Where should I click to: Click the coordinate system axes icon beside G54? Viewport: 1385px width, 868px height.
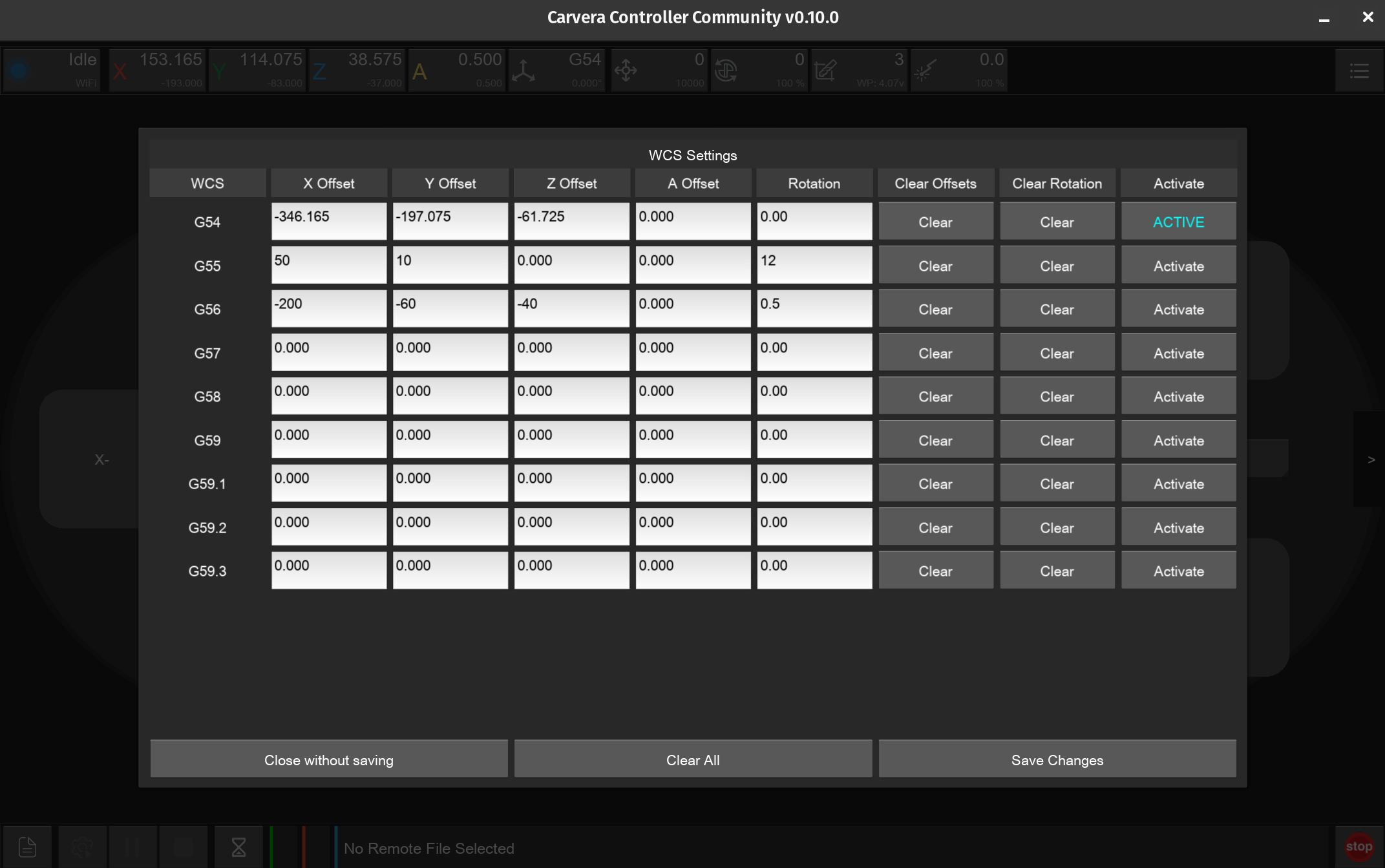tap(523, 70)
